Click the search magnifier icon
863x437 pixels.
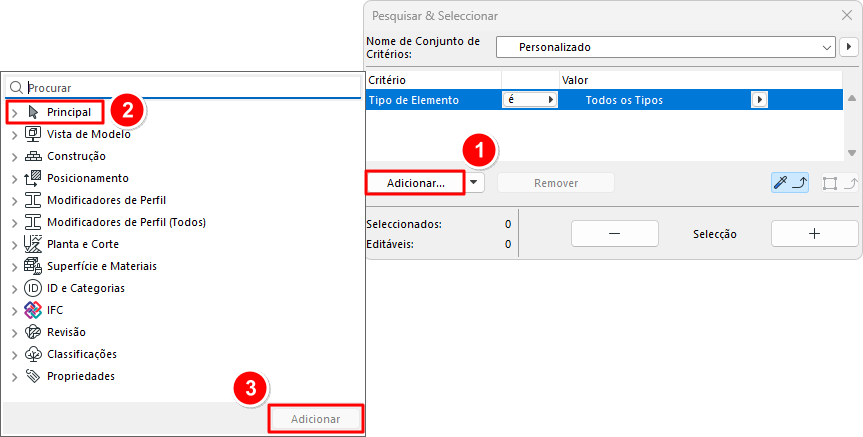[x=17, y=88]
